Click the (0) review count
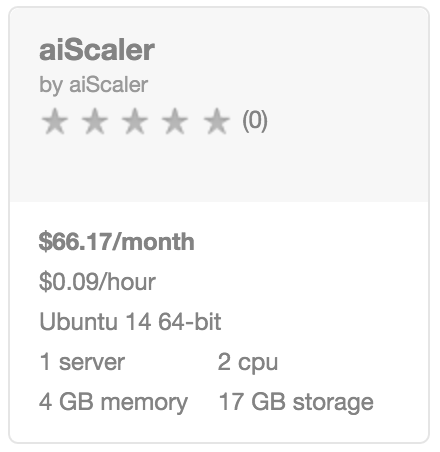This screenshot has height=452, width=440. pyautogui.click(x=255, y=121)
